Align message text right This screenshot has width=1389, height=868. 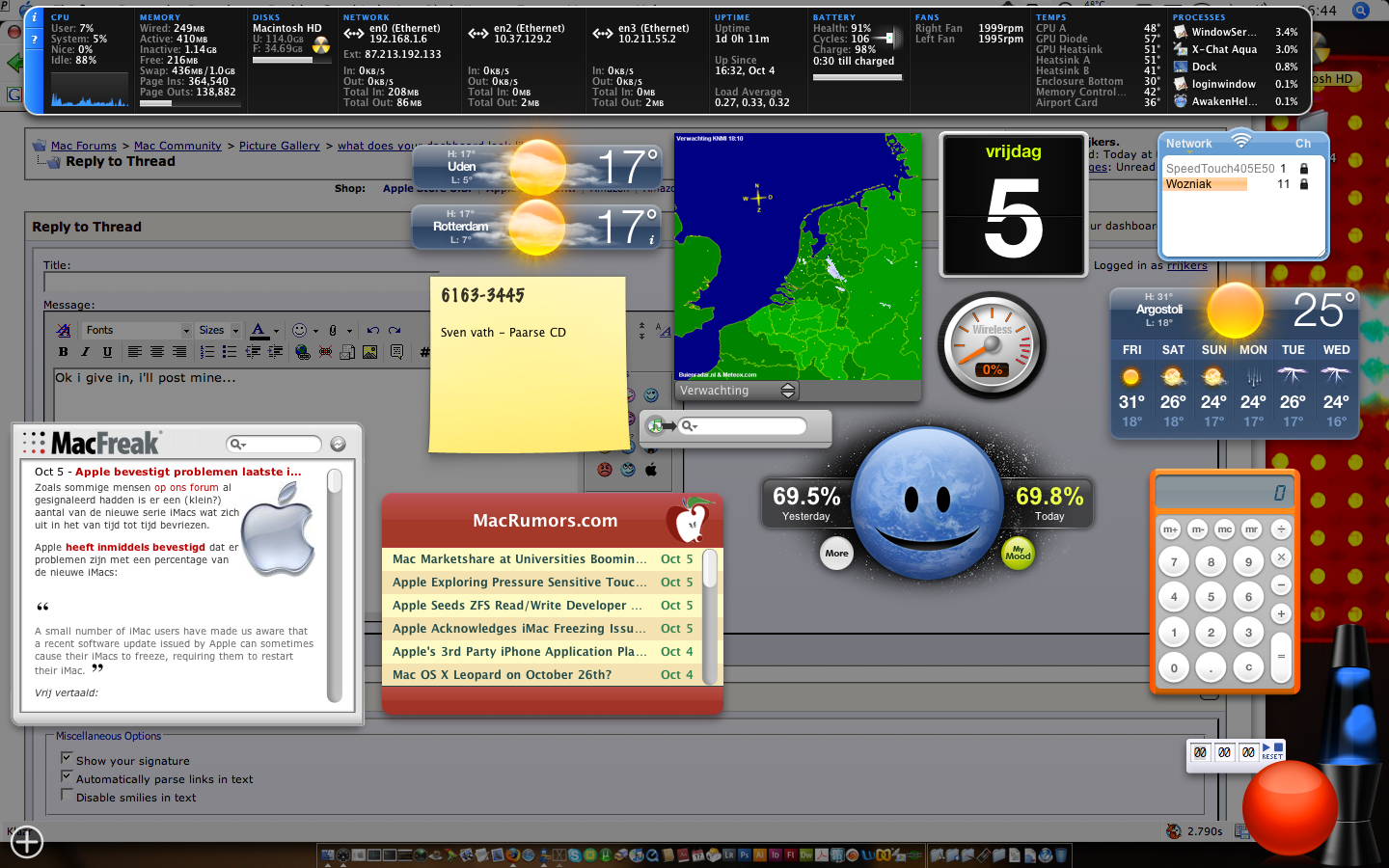click(179, 352)
